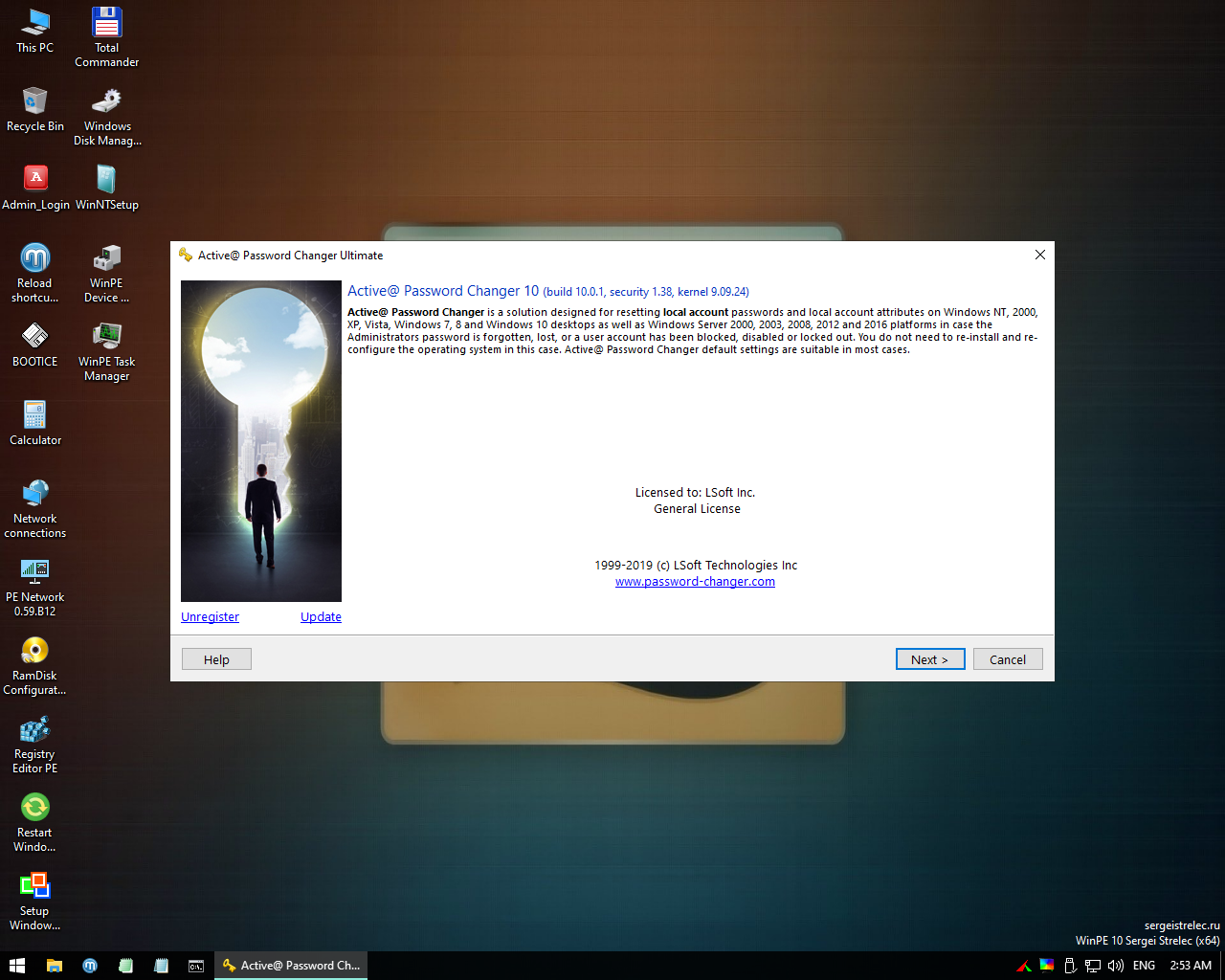Open RamDisk Configuration desktop icon

coord(35,664)
